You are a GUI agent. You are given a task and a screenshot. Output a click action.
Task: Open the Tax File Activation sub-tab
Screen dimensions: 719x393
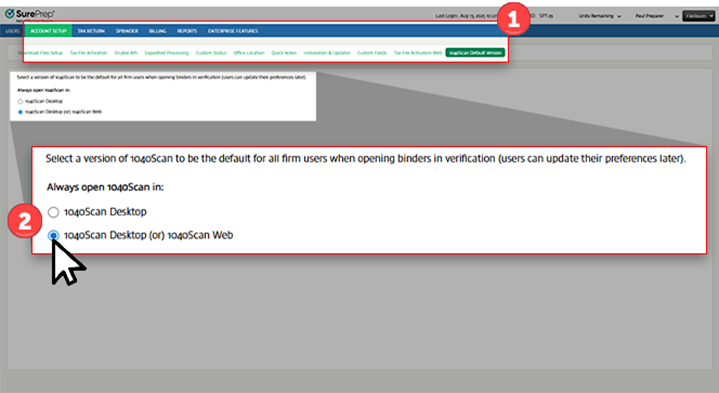(x=88, y=53)
